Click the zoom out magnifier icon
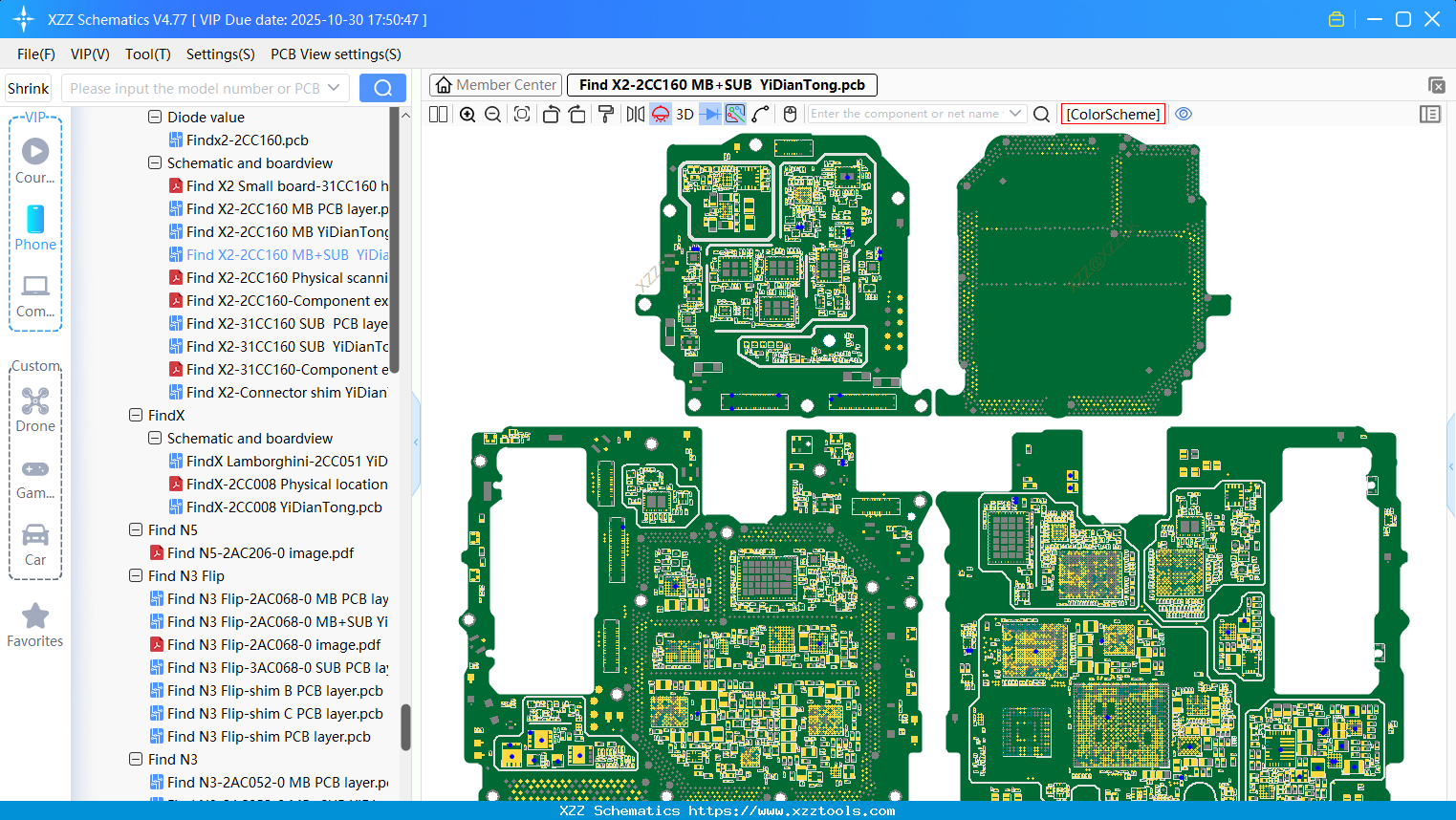The width and height of the screenshot is (1456, 820). point(493,115)
